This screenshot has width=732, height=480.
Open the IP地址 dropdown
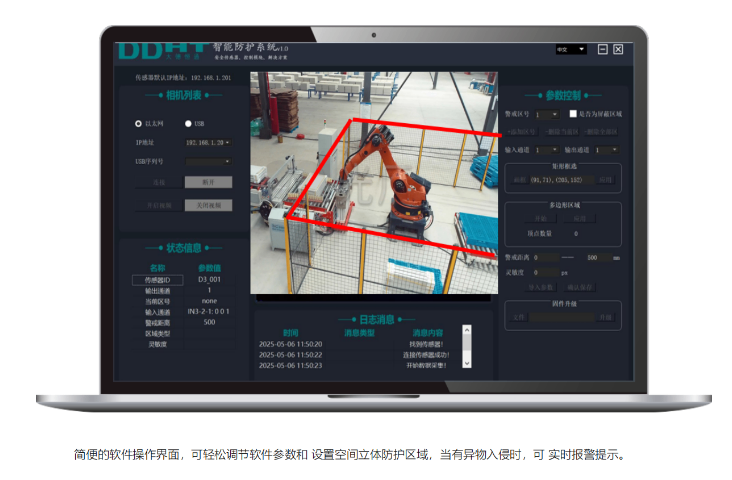pos(207,143)
